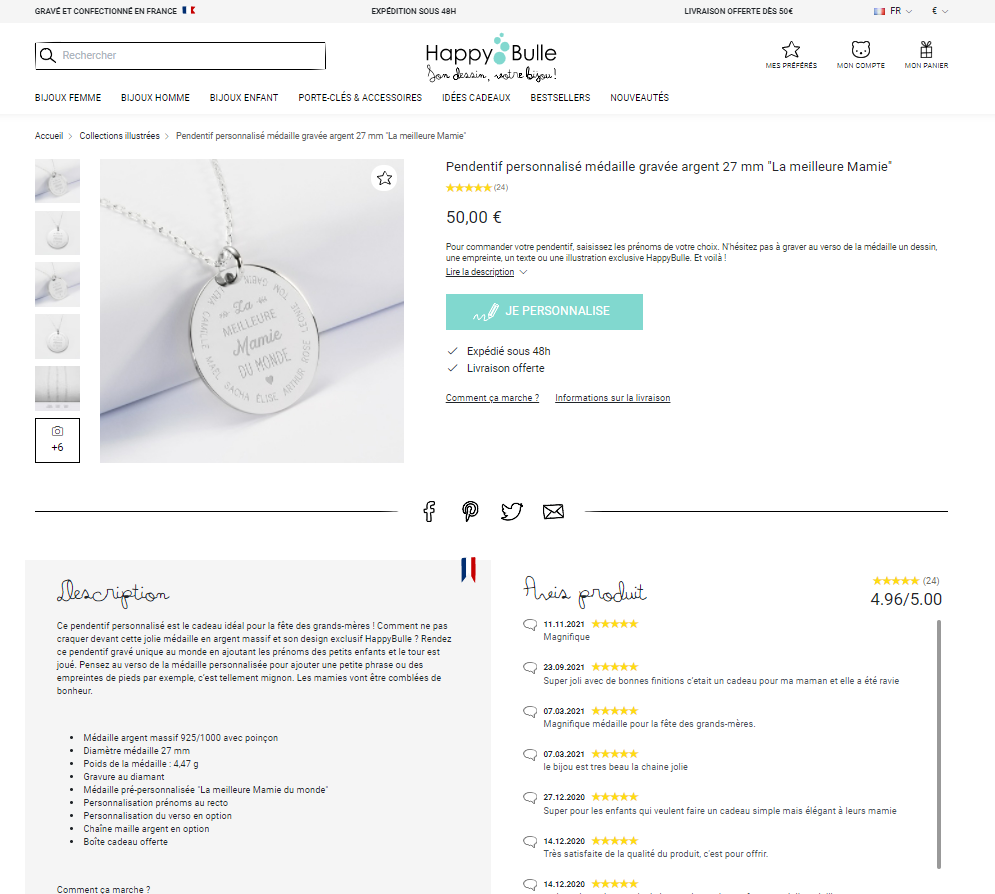
Task: Click the reviews list scrollbar
Action: tap(939, 744)
